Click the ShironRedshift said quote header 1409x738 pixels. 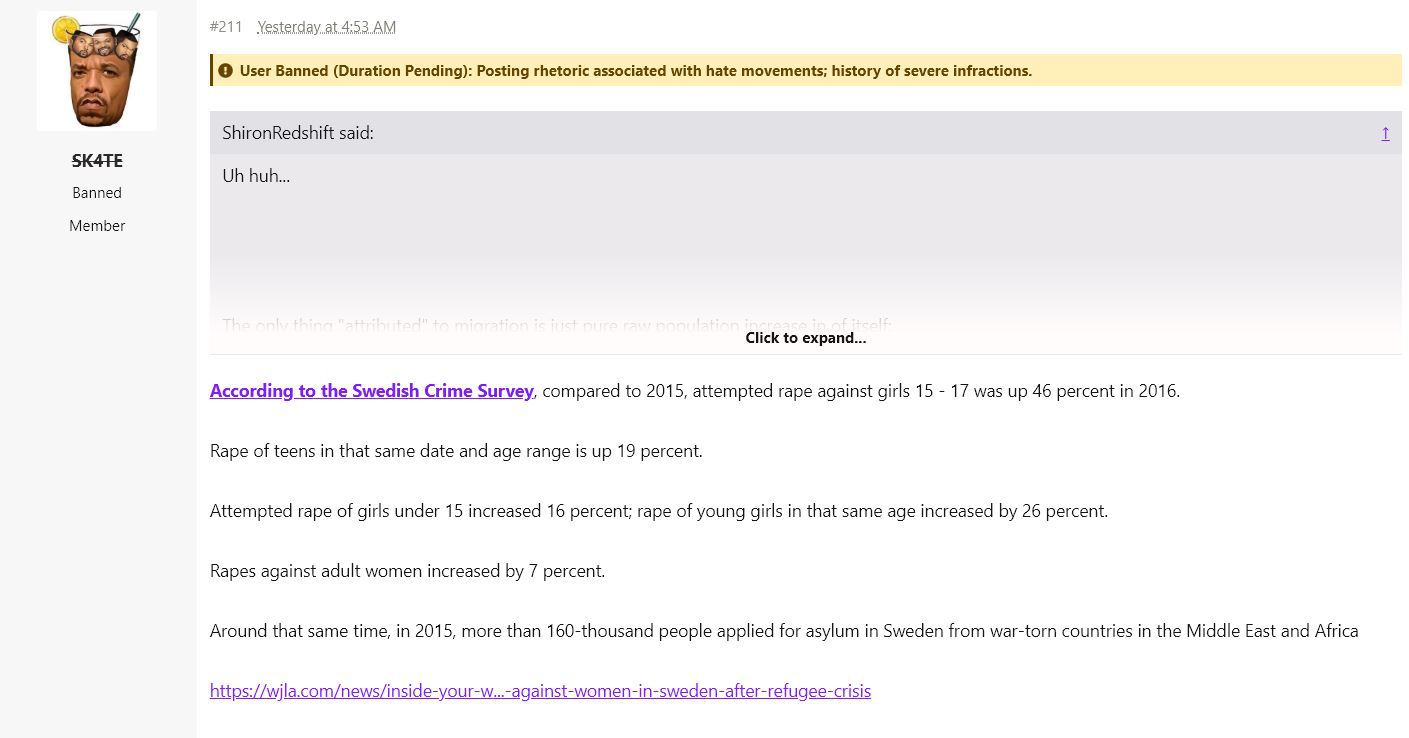(x=298, y=133)
